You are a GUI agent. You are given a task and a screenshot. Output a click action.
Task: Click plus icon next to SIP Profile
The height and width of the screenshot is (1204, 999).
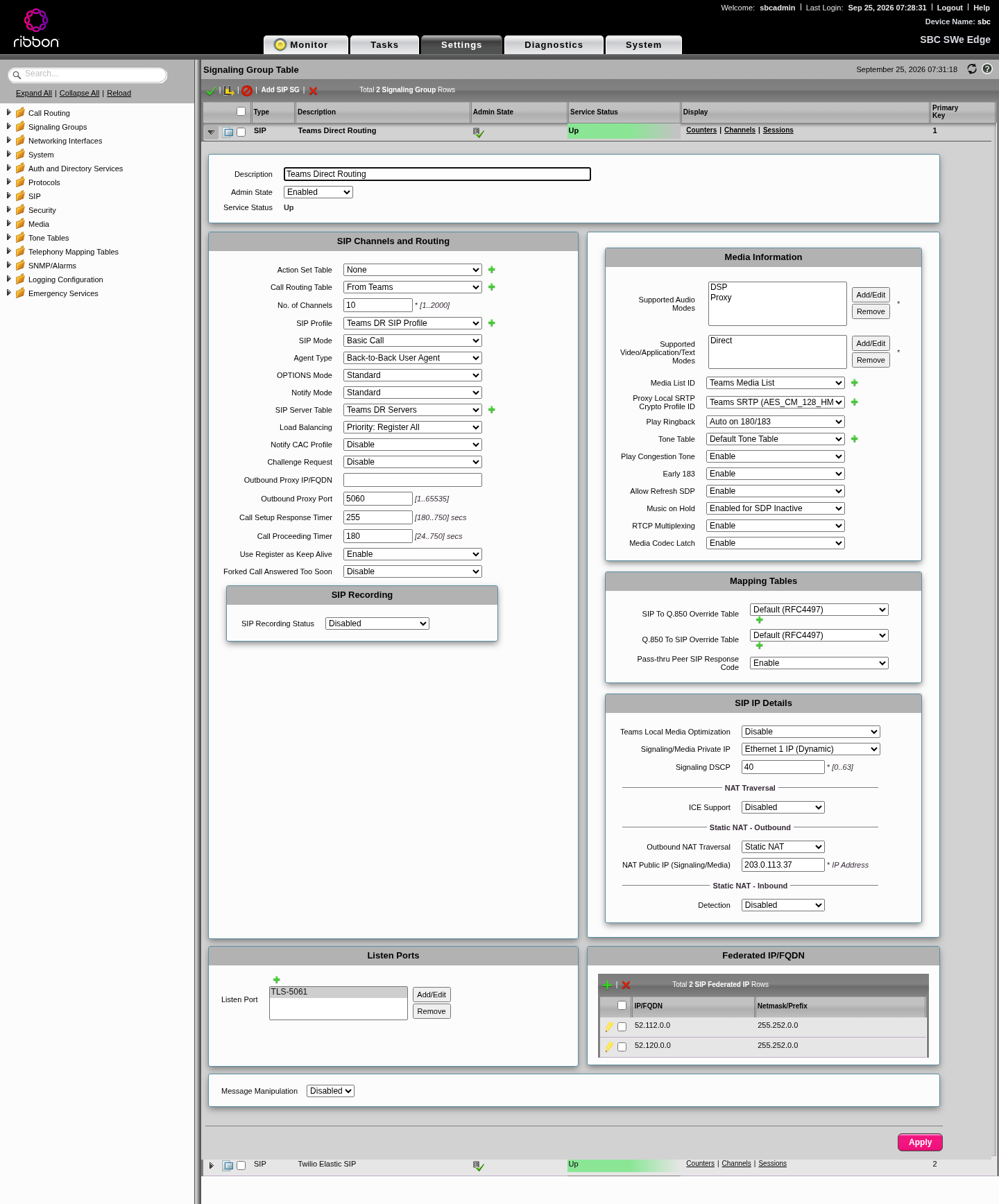tap(491, 323)
